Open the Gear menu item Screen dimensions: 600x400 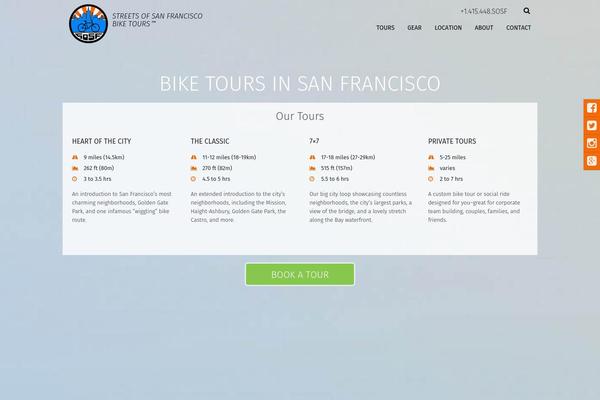tap(414, 28)
